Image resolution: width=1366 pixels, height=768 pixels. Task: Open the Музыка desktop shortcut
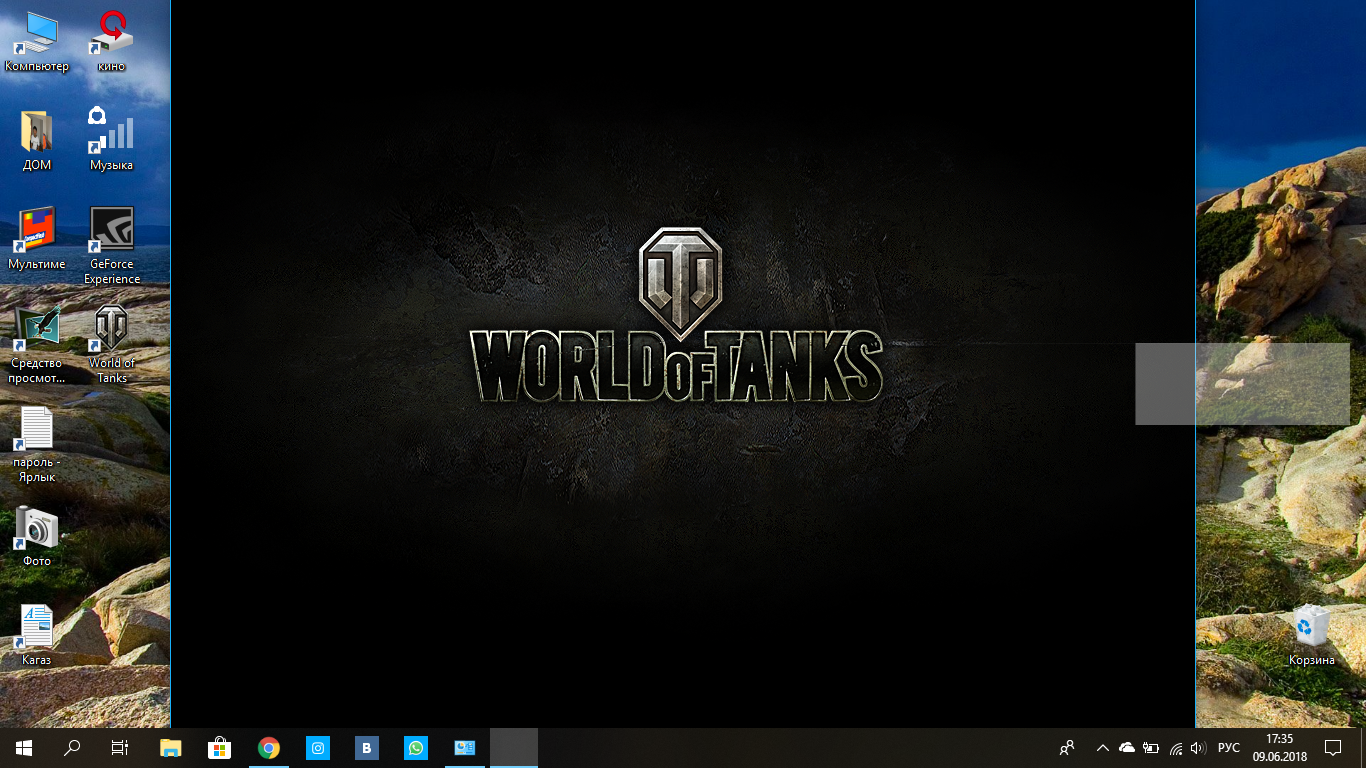click(112, 140)
